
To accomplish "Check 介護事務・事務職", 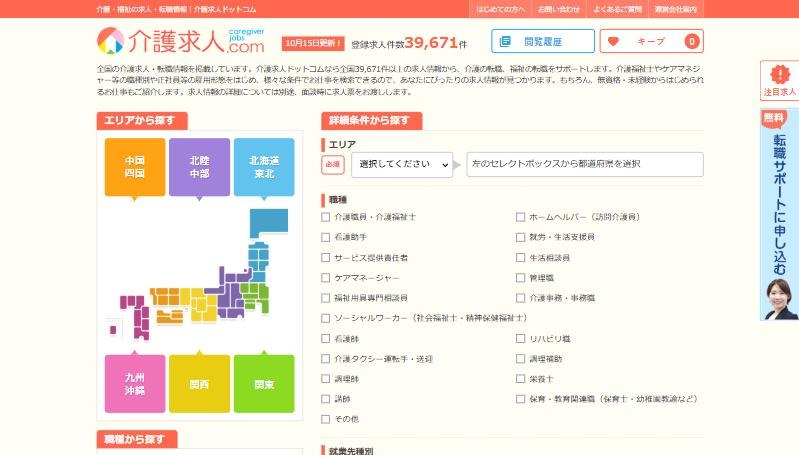I will [520, 298].
